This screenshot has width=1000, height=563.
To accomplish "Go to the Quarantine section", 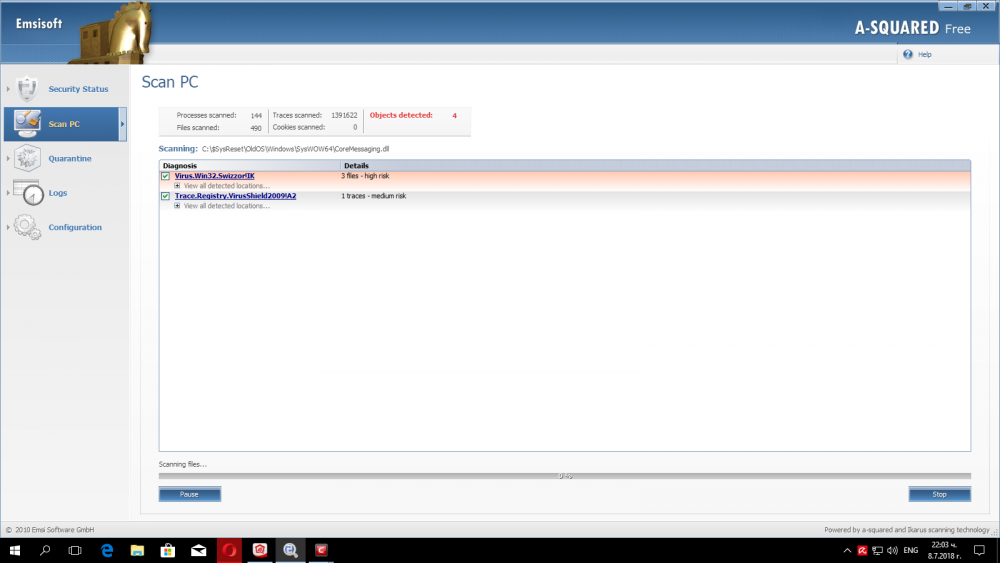I will (70, 158).
